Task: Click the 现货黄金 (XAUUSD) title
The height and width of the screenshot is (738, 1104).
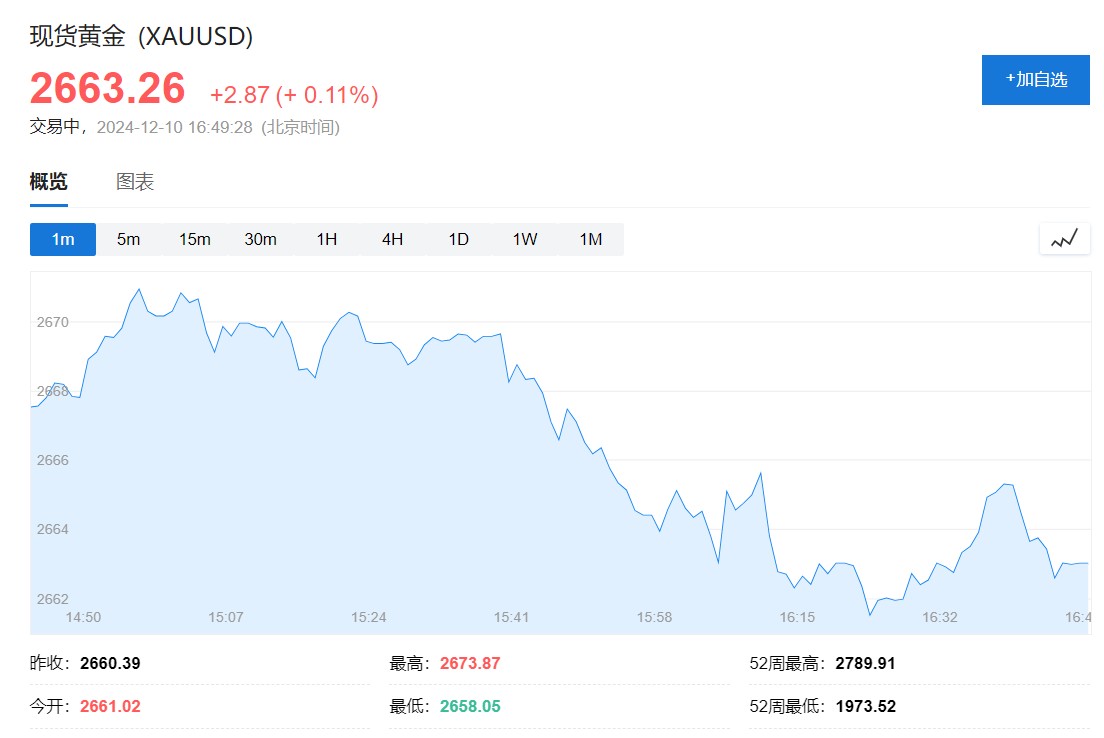Action: click(141, 37)
